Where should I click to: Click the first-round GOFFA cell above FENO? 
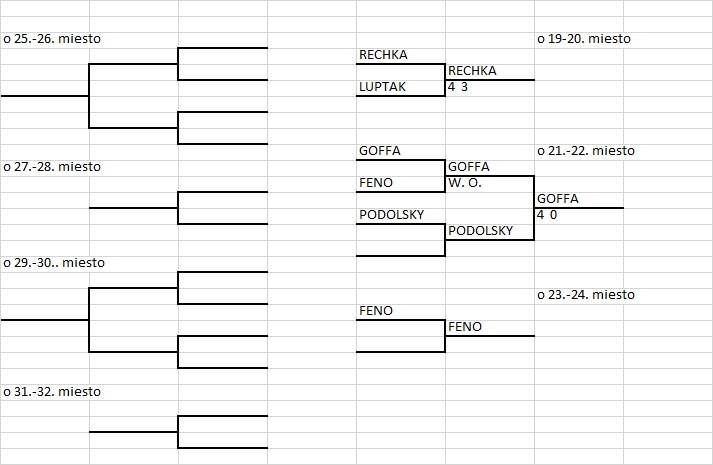pos(401,151)
